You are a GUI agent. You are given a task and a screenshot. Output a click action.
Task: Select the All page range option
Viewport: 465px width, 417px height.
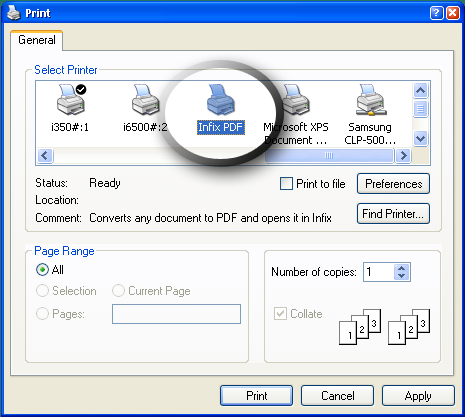point(42,270)
